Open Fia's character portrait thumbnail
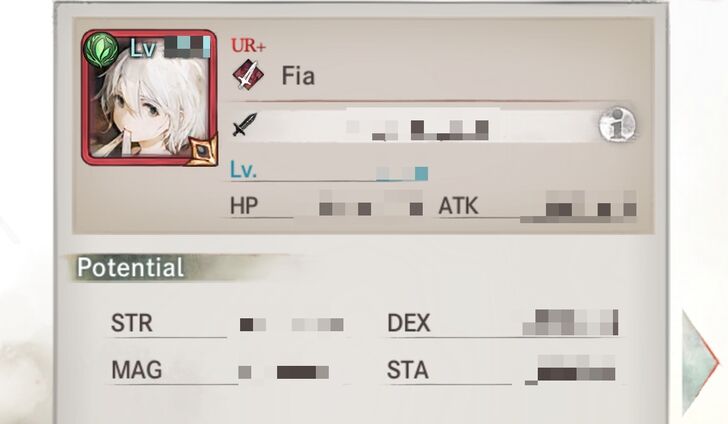 pos(149,98)
